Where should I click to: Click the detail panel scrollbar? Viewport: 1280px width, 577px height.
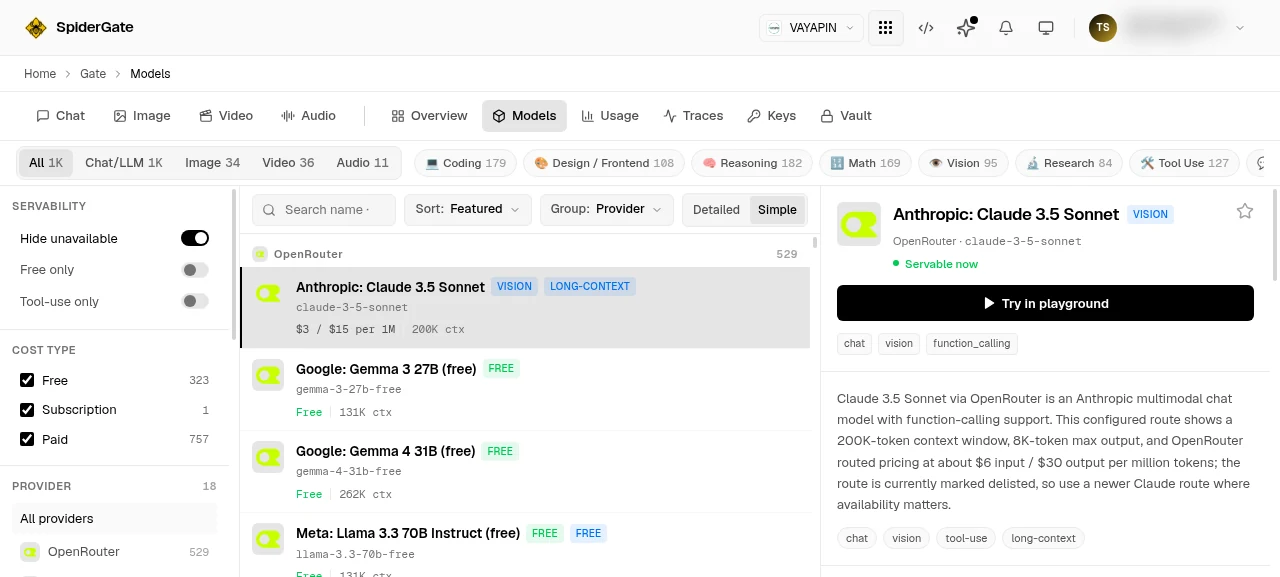(1275, 235)
